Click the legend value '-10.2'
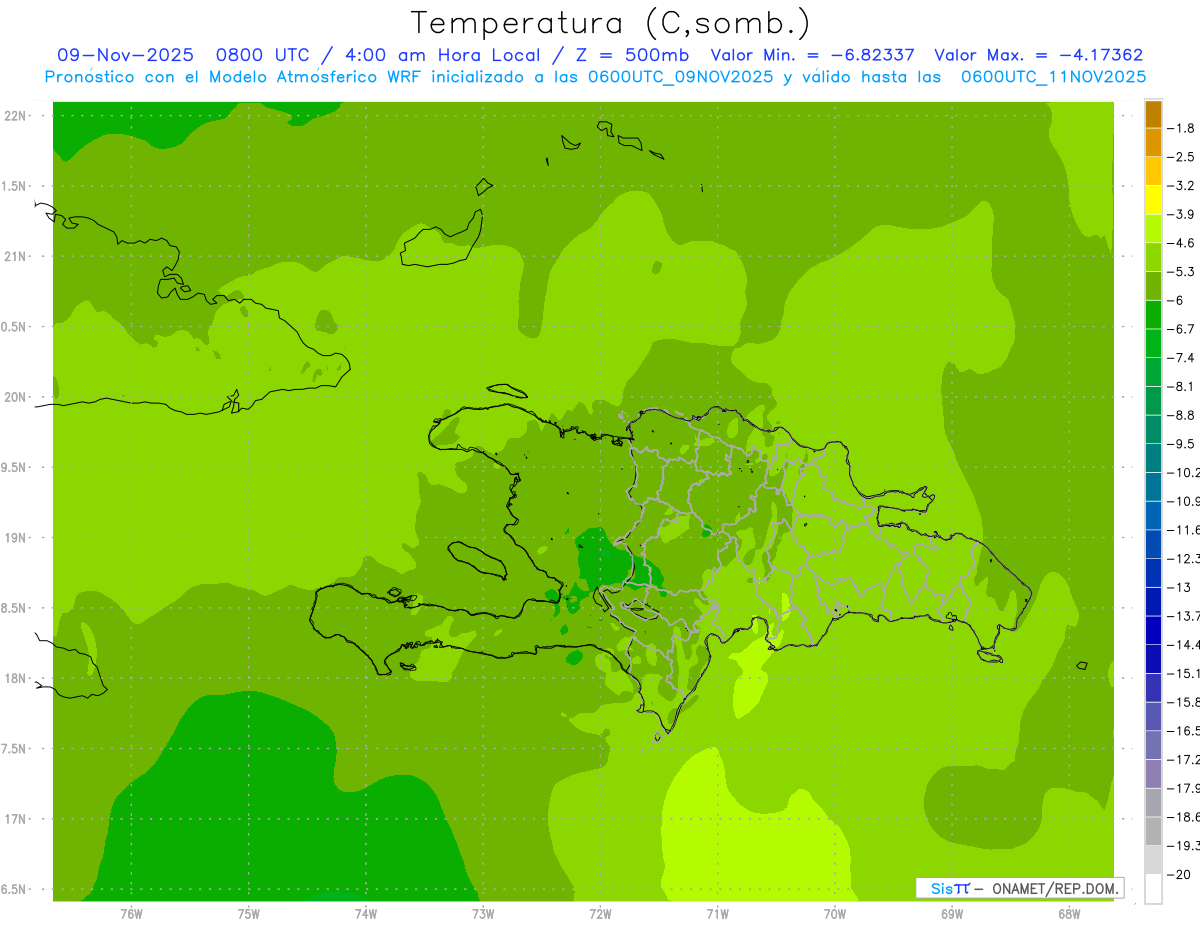This screenshot has height=927, width=1200. pos(1183,473)
